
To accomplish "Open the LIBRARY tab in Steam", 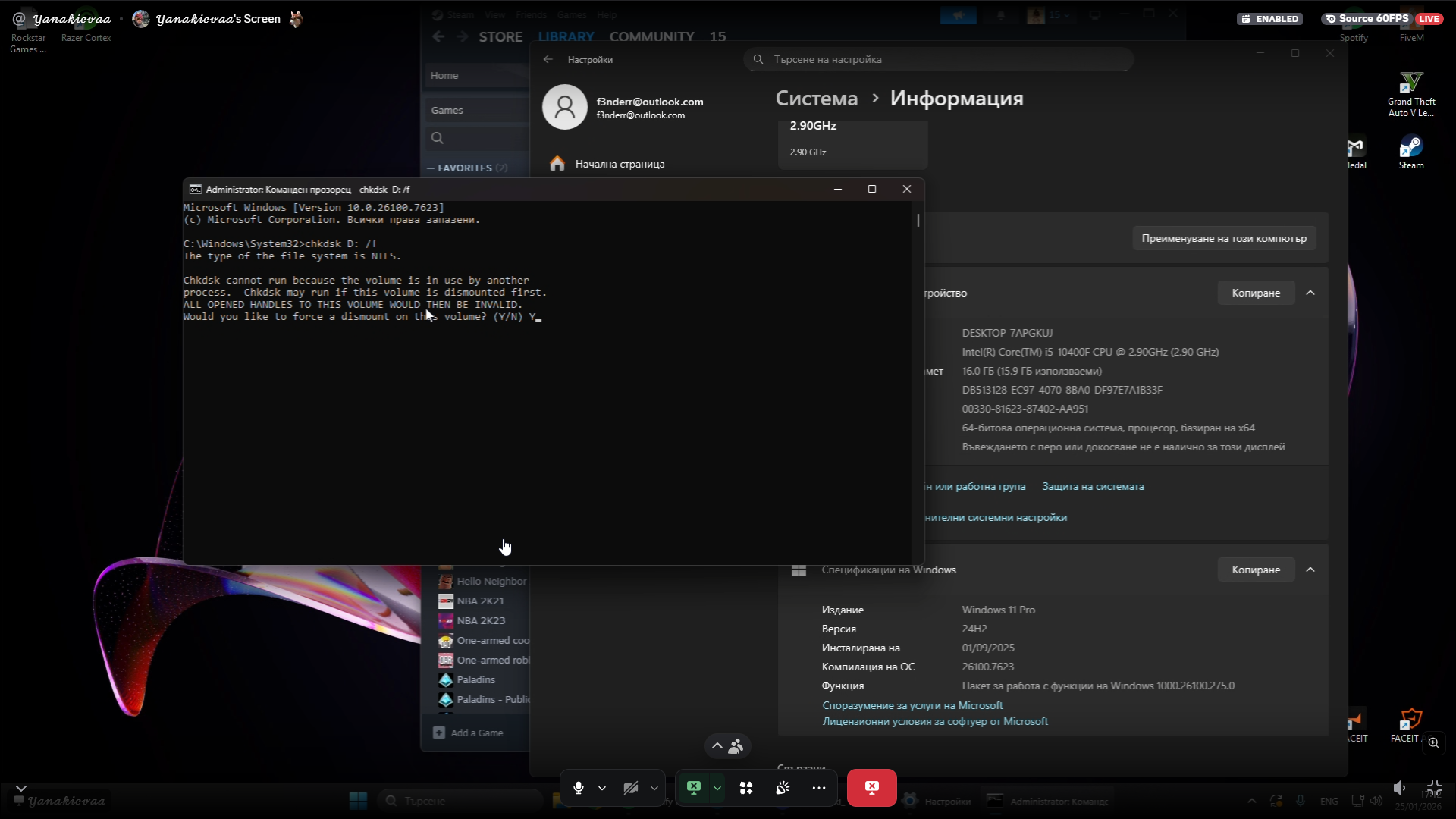I will tap(566, 36).
